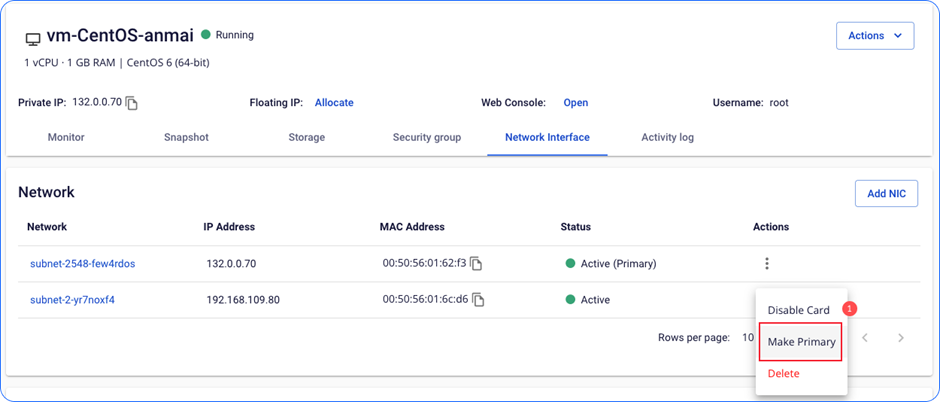Image resolution: width=940 pixels, height=402 pixels.
Task: Open the Actions dropdown for the VM
Action: pos(874,36)
